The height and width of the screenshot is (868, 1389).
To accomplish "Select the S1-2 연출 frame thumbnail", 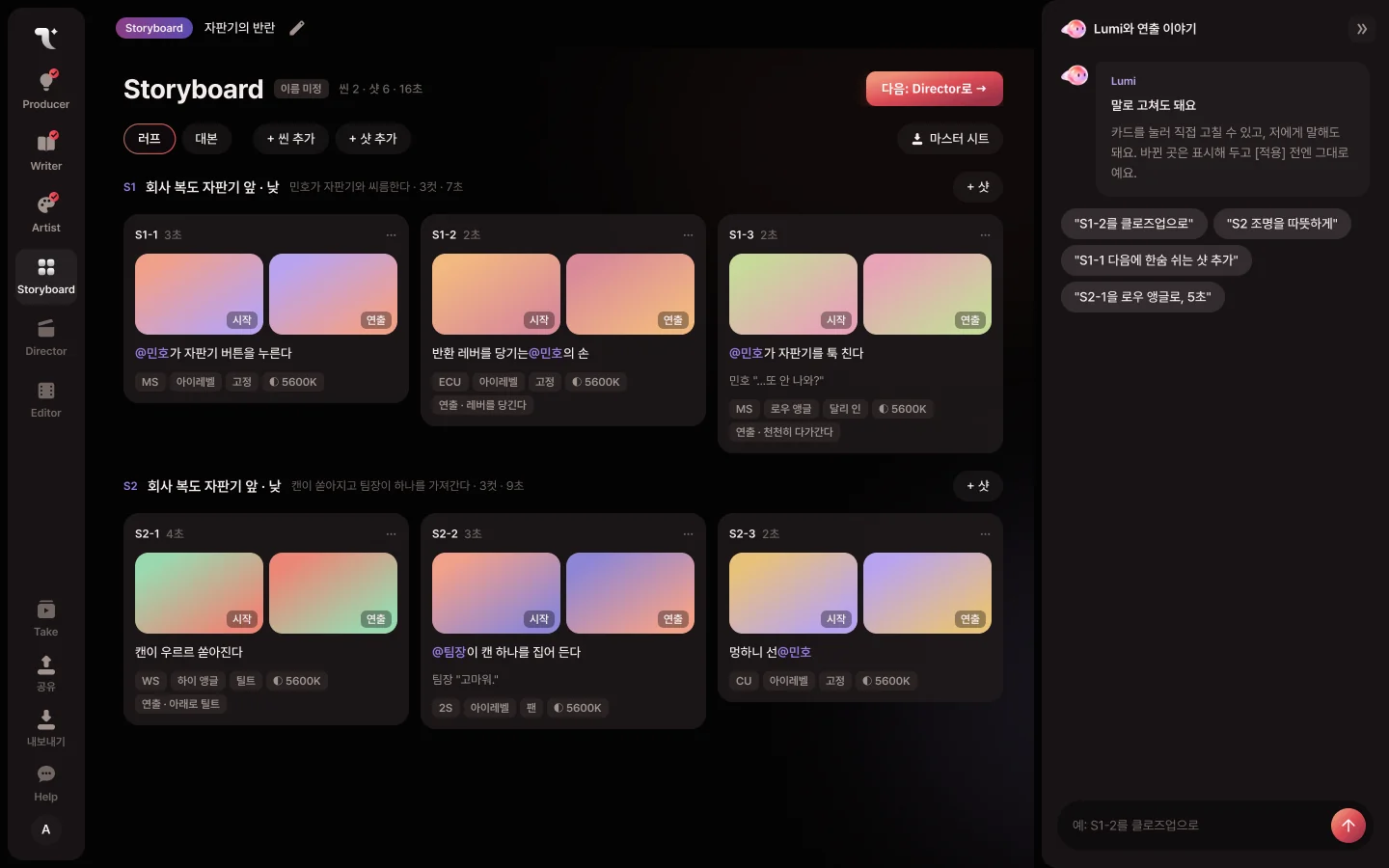I will 630,294.
